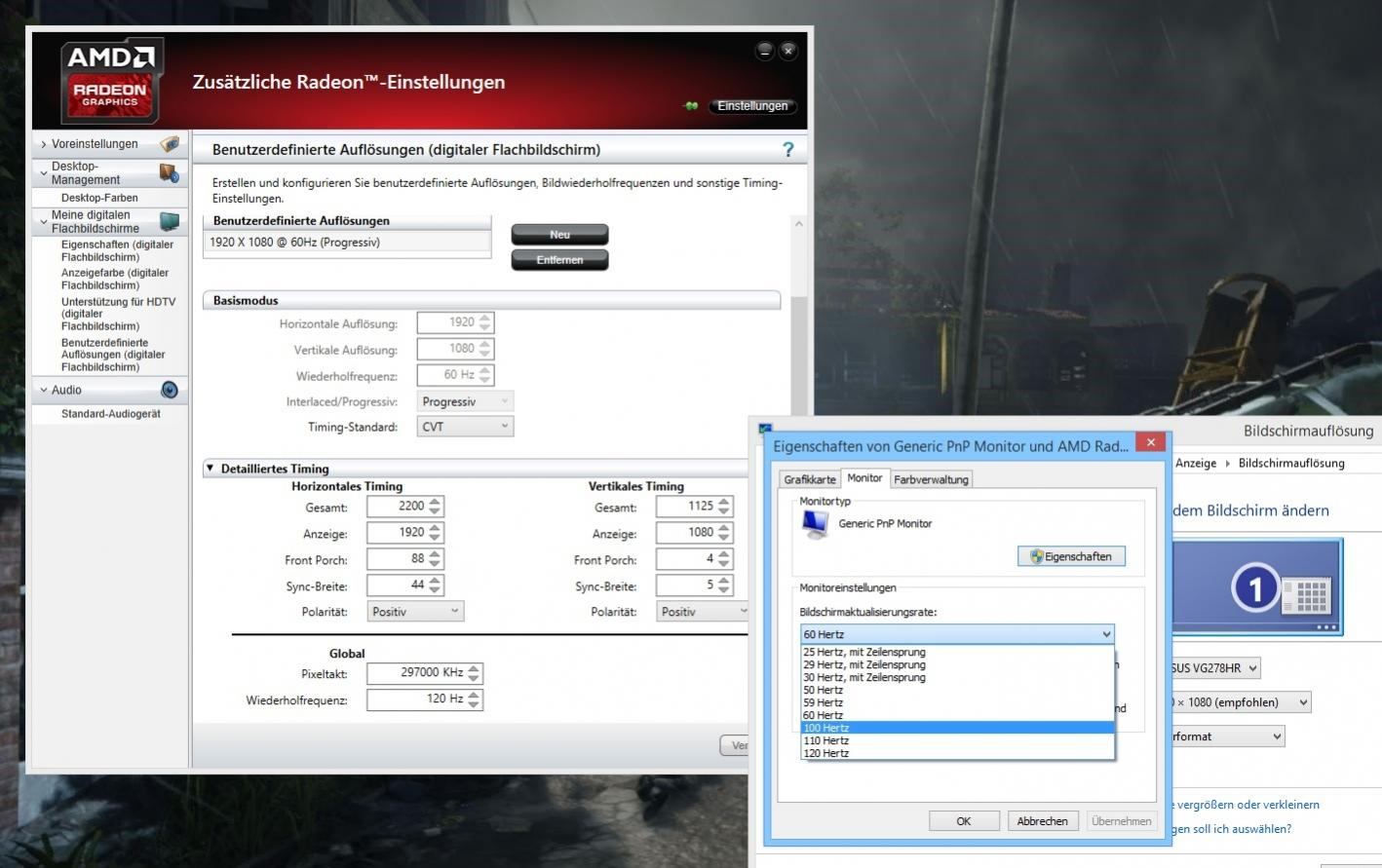1382x868 pixels.
Task: Close the Radeon settings window
Action: click(x=788, y=51)
